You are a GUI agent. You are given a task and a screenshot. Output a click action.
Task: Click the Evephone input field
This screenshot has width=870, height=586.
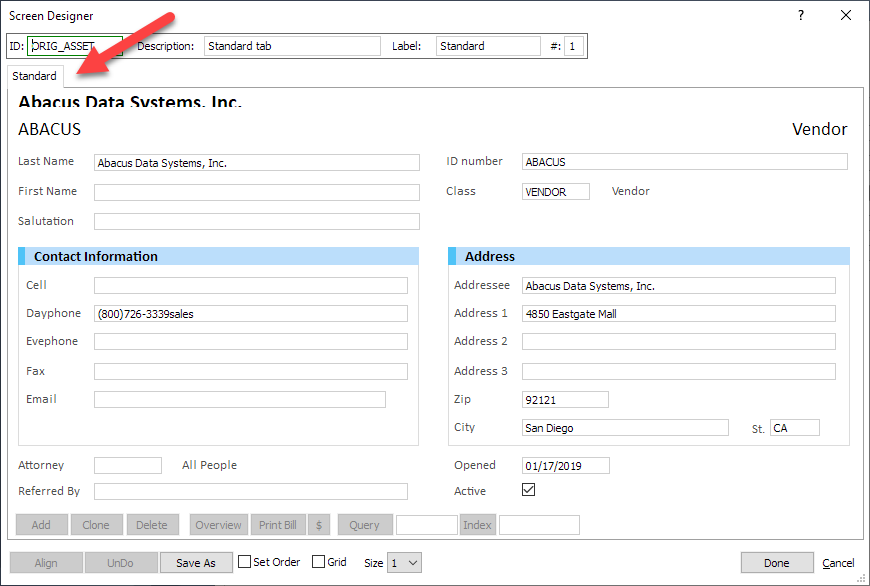pyautogui.click(x=251, y=341)
